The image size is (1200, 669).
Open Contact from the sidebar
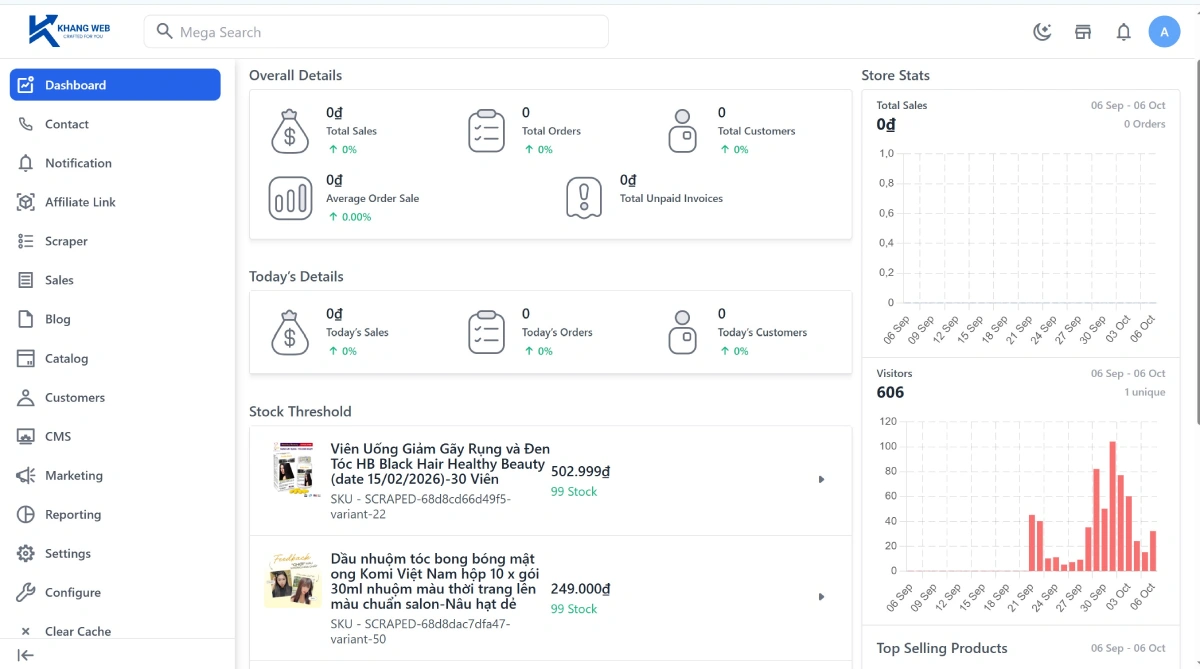coord(67,124)
